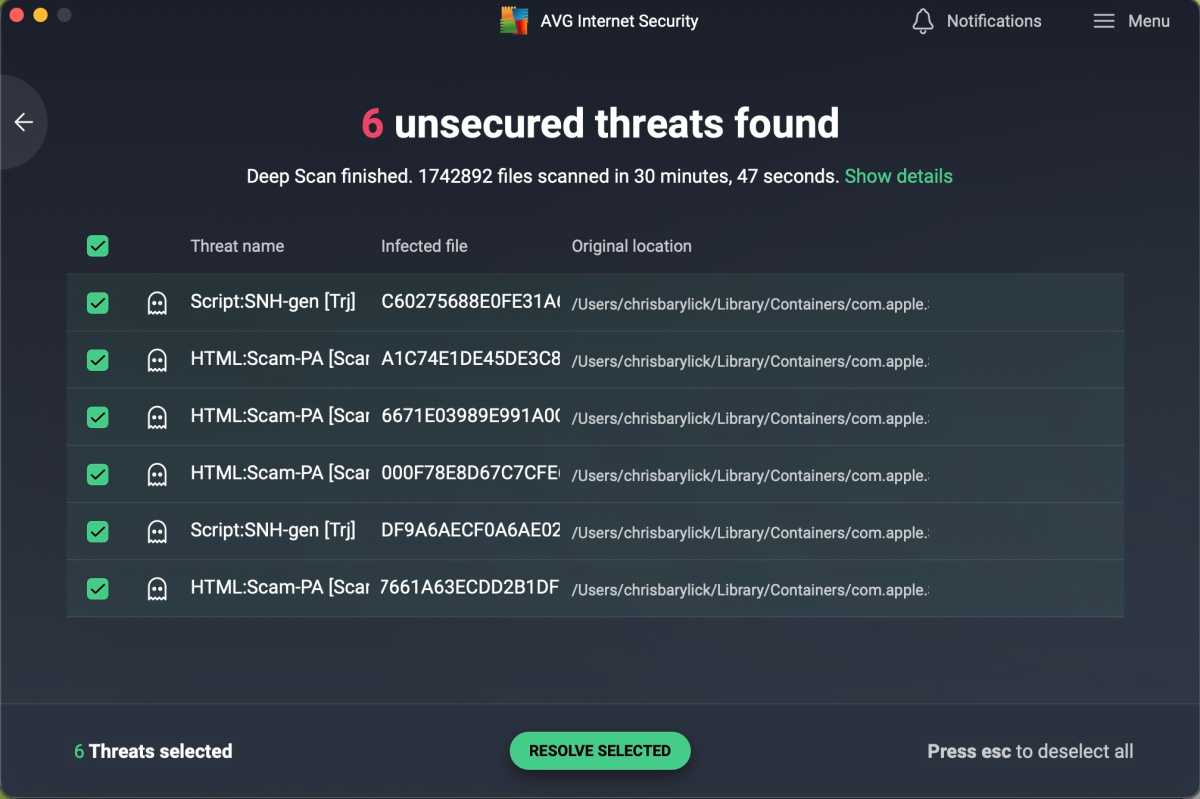Select Notifications in the top bar
This screenshot has height=799, width=1200.
pos(993,20)
